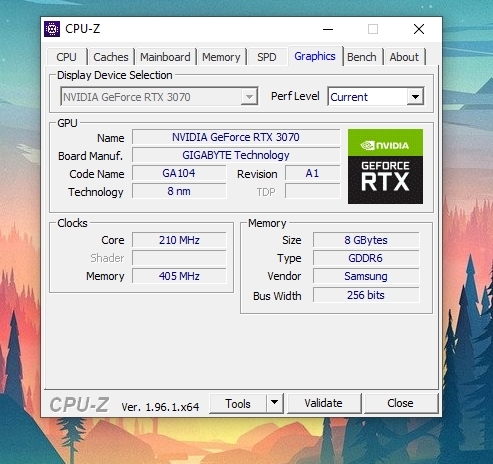Minimize the CPU-Z window

coord(328,29)
